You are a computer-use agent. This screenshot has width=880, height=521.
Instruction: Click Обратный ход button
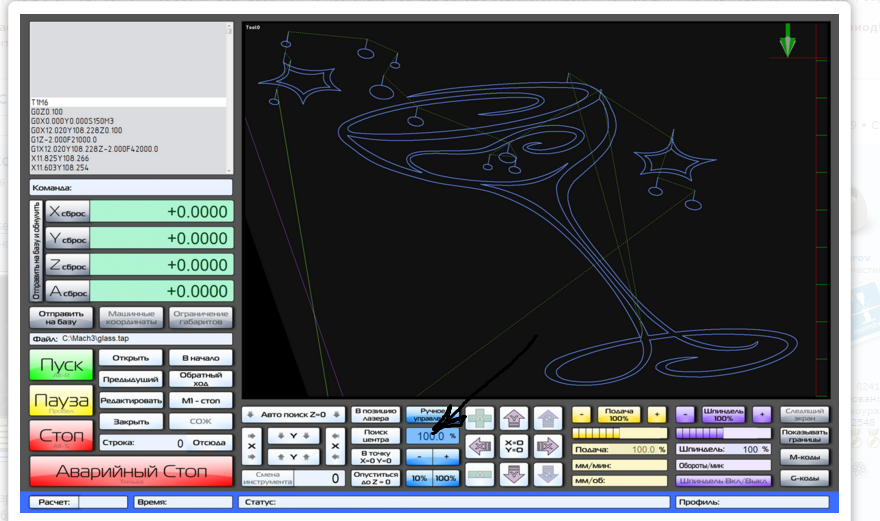[200, 379]
